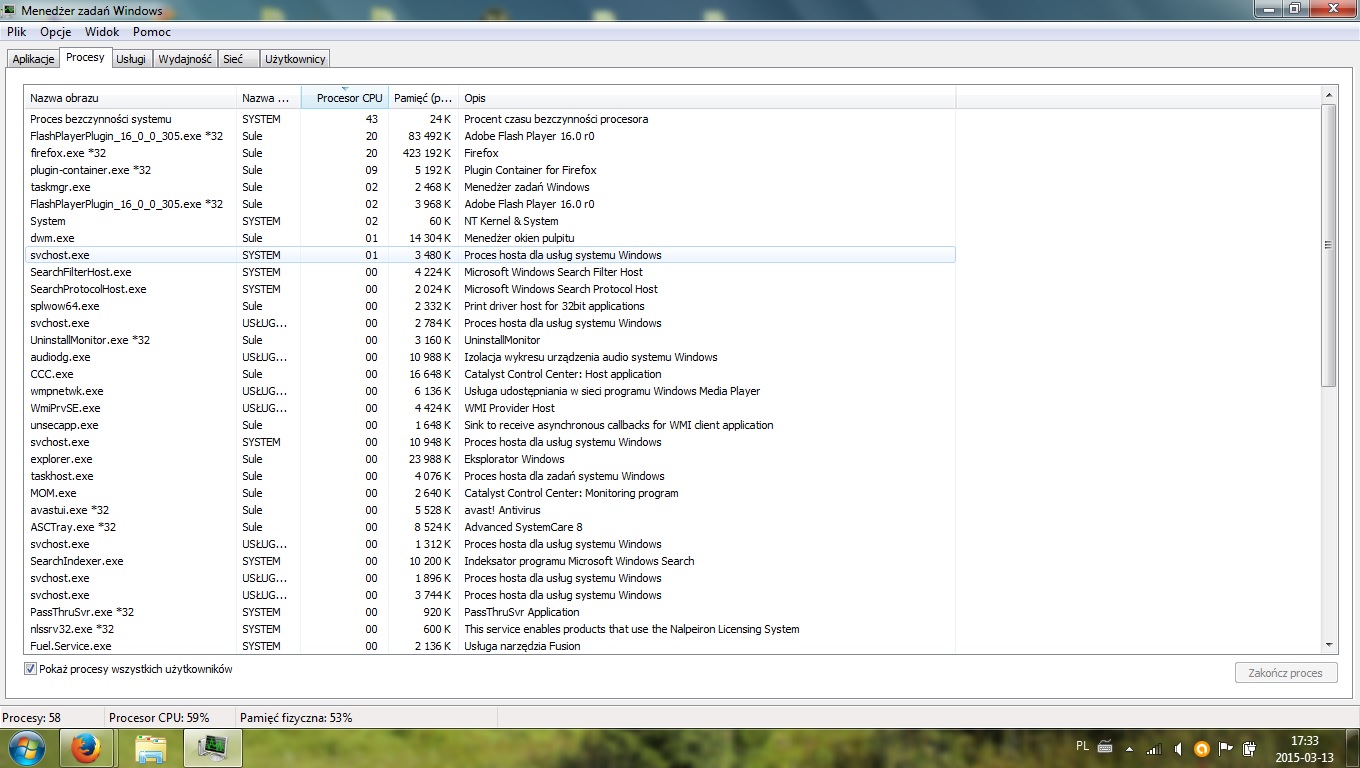
Task: Select ASCTray.exe *32 process
Action: [x=490, y=527]
